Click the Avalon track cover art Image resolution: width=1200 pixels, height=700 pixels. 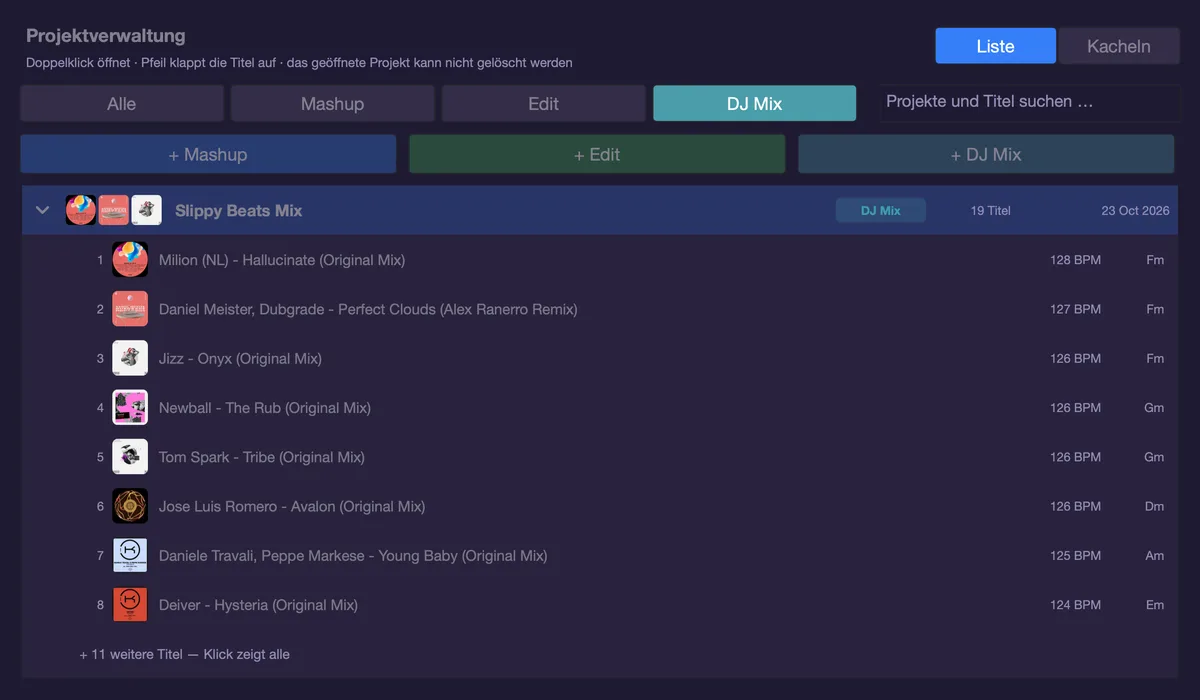130,506
